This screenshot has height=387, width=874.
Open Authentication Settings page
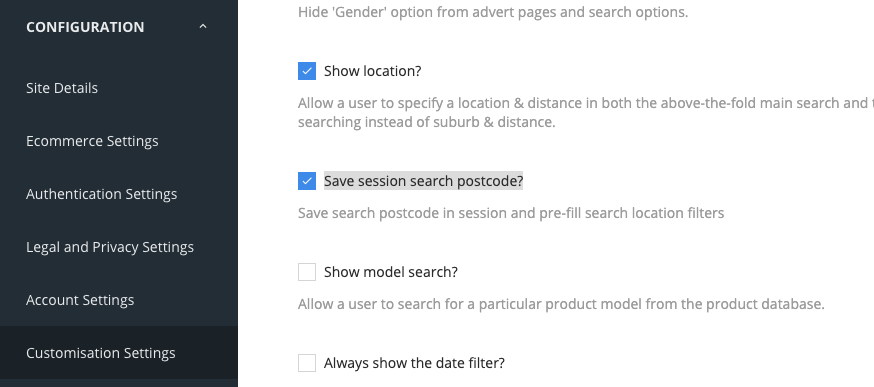[101, 194]
